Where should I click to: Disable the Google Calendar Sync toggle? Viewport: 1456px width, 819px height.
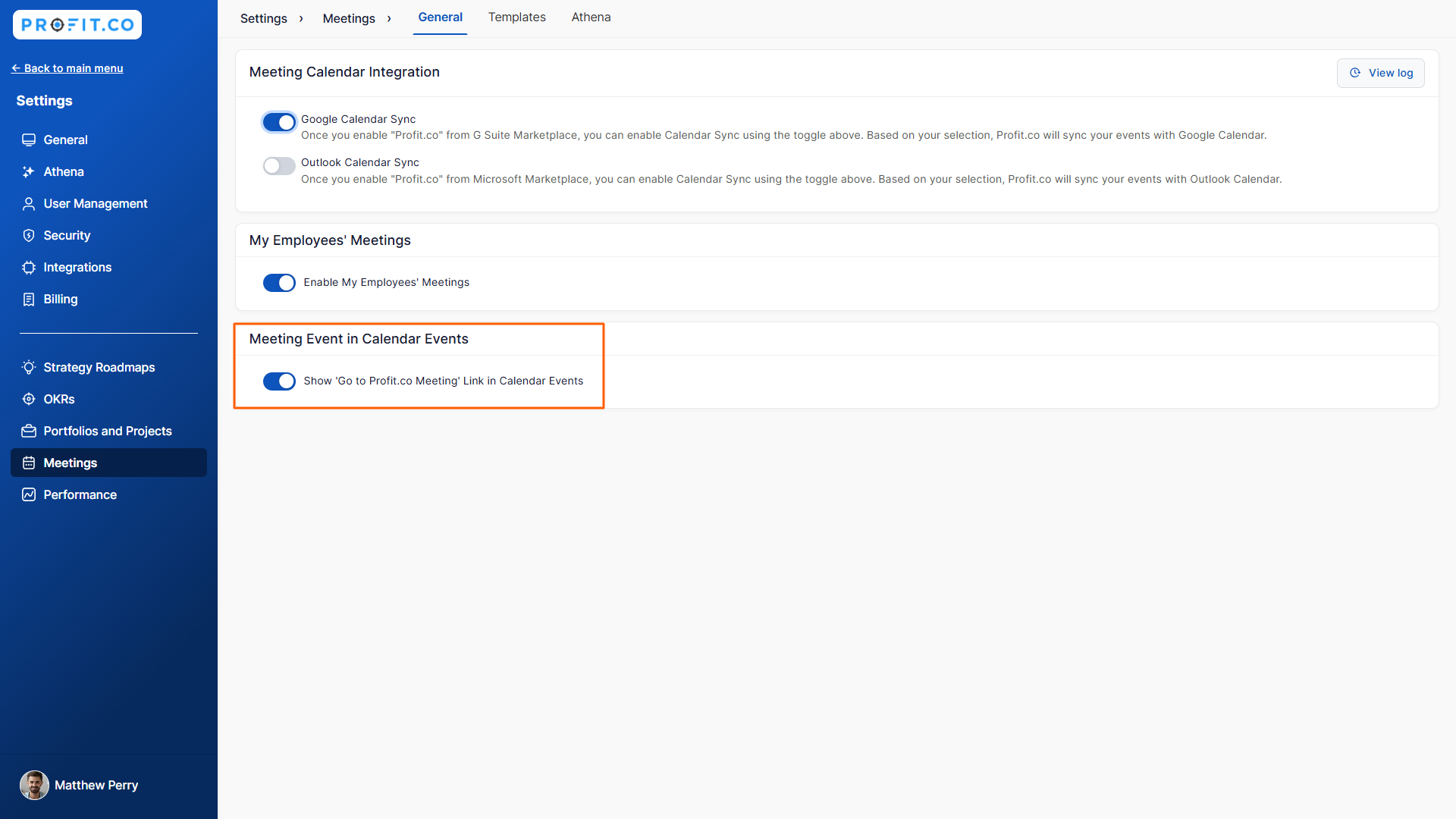click(x=279, y=122)
